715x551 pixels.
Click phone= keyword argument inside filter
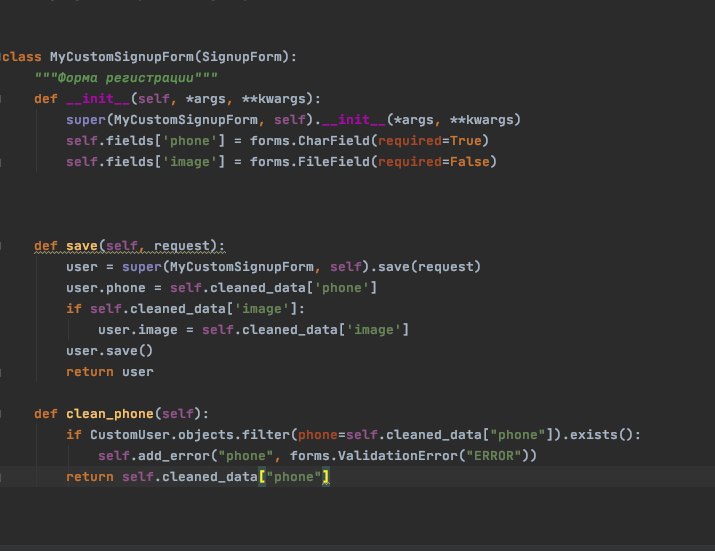coord(321,435)
